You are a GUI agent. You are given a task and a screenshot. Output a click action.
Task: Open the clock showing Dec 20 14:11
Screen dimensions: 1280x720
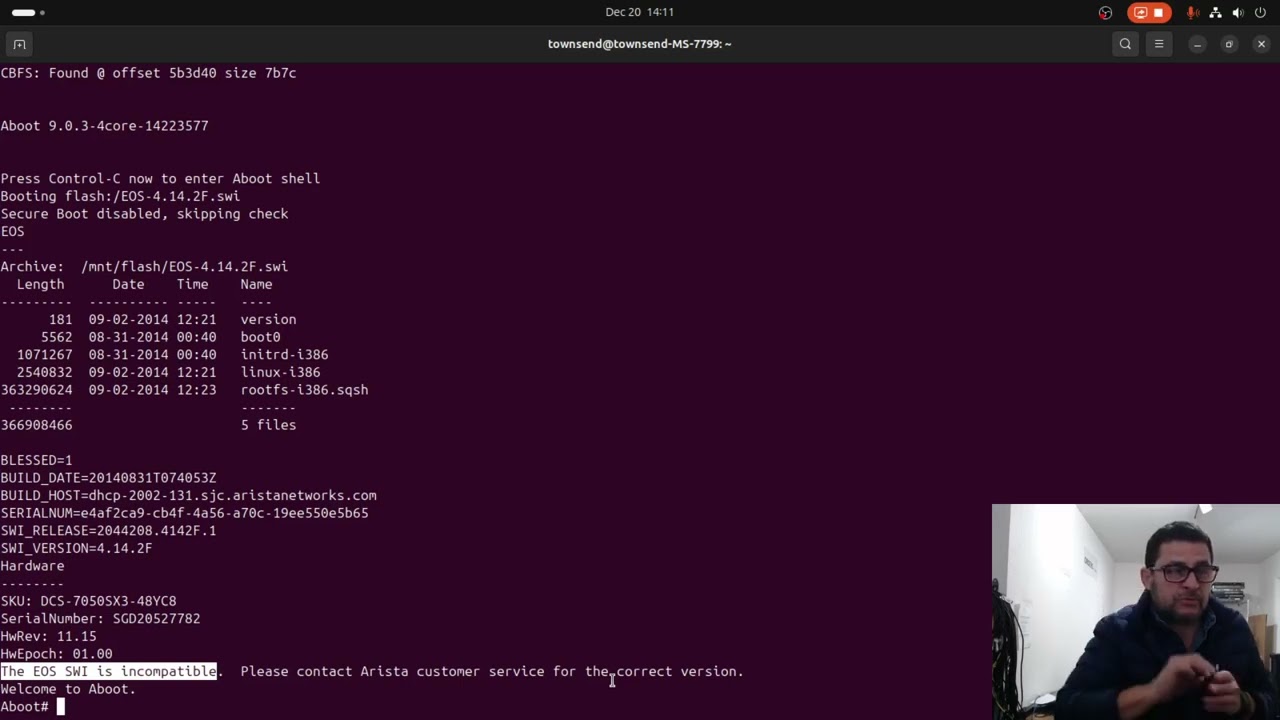[639, 12]
